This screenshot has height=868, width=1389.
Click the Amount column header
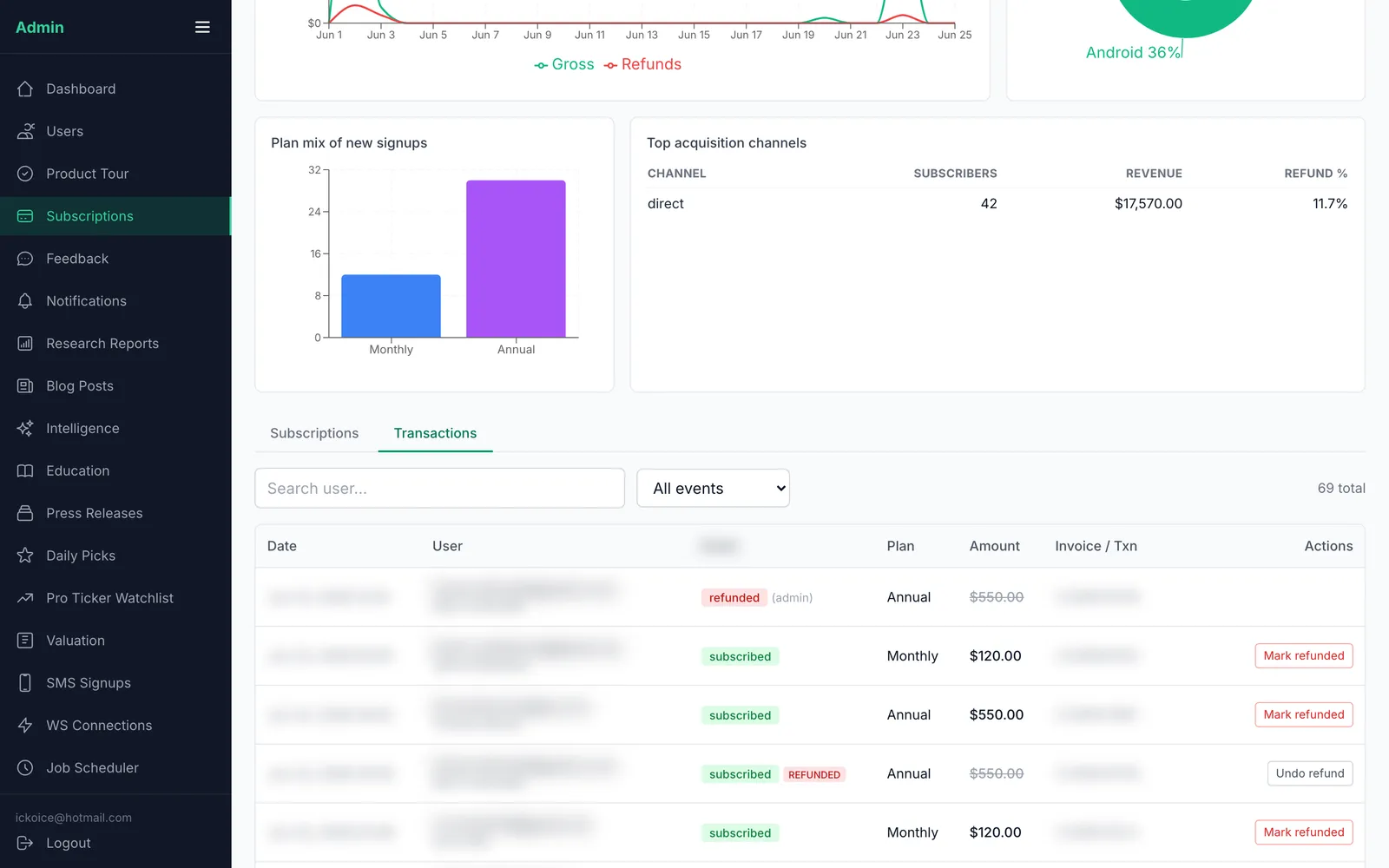click(994, 546)
